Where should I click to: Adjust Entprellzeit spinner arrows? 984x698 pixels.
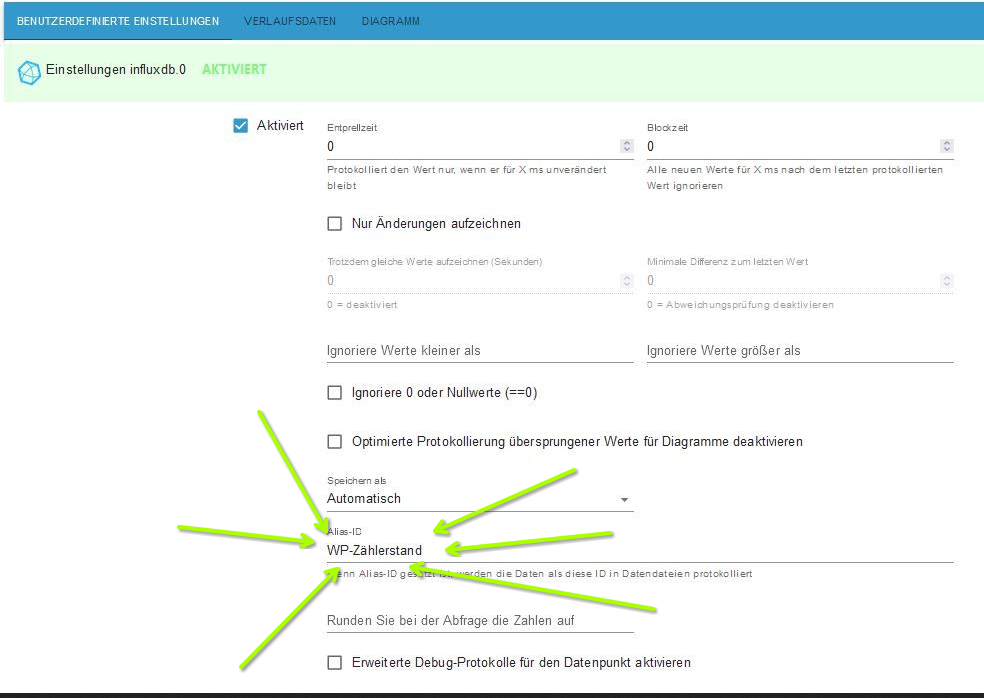626,146
